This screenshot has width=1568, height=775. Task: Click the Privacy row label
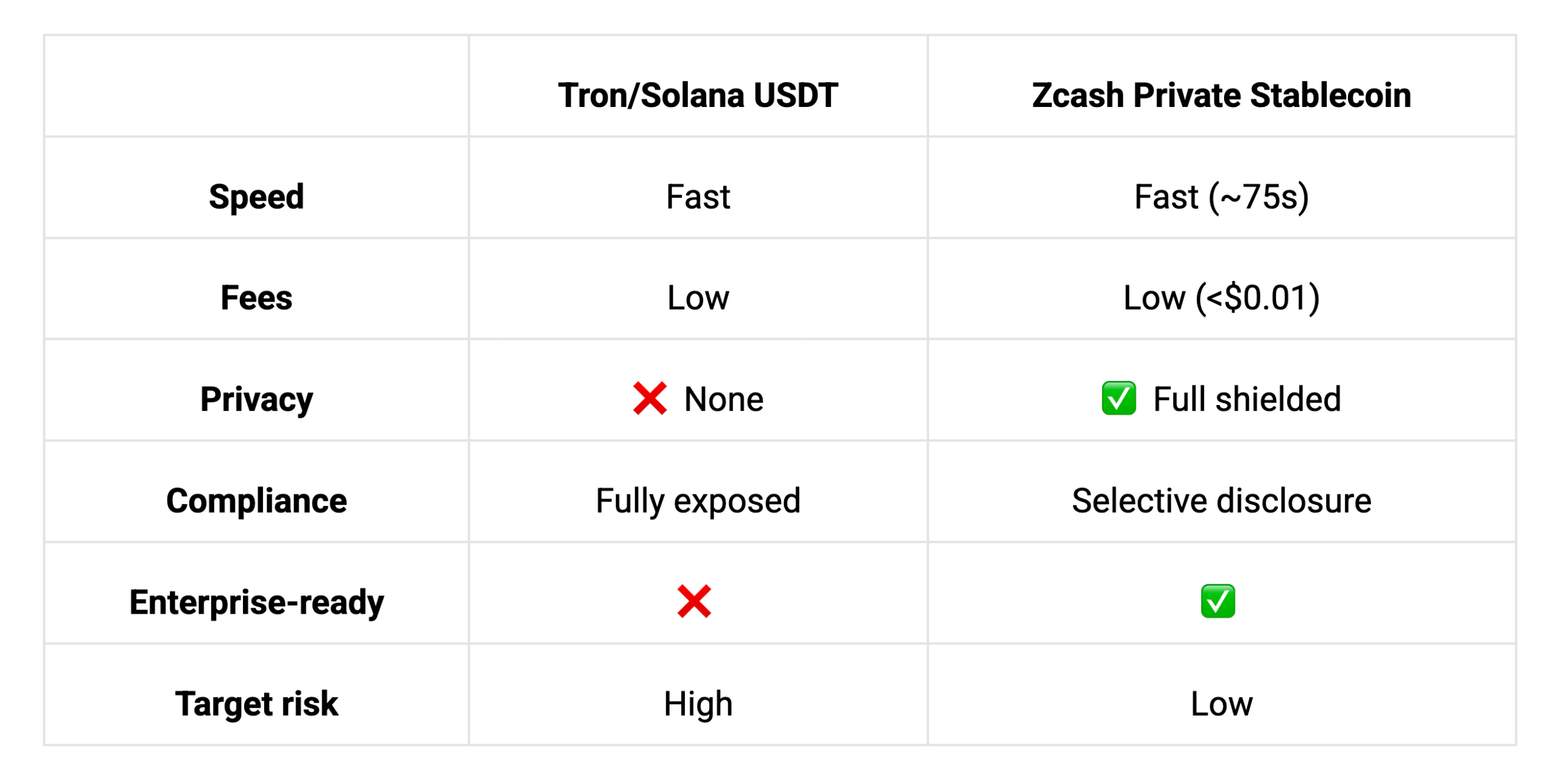coord(256,400)
